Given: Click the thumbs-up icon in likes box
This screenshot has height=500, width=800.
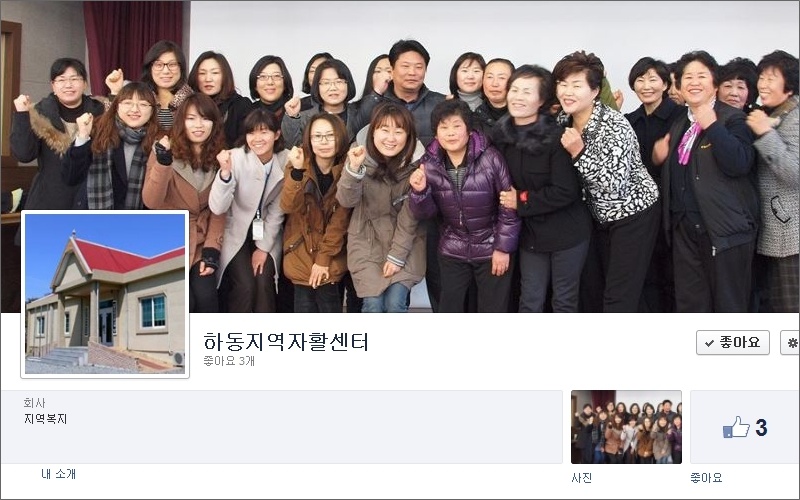Looking at the screenshot, I should pyautogui.click(x=736, y=427).
